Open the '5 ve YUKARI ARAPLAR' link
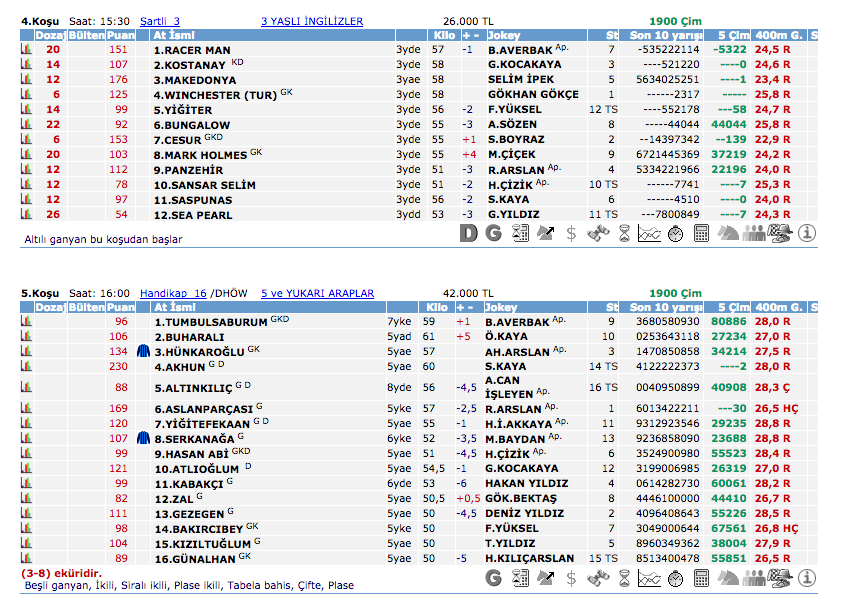 tap(317, 293)
